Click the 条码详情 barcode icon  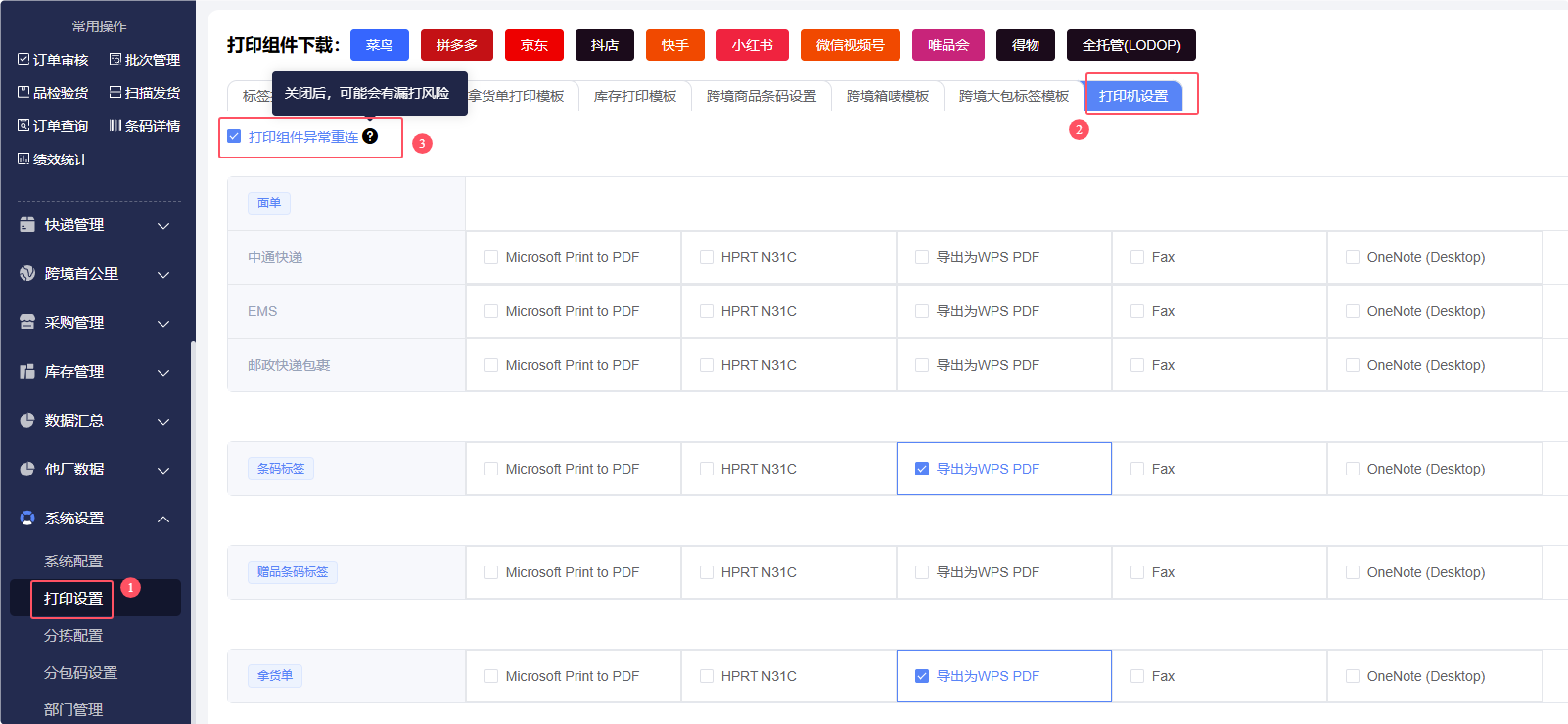[x=115, y=126]
